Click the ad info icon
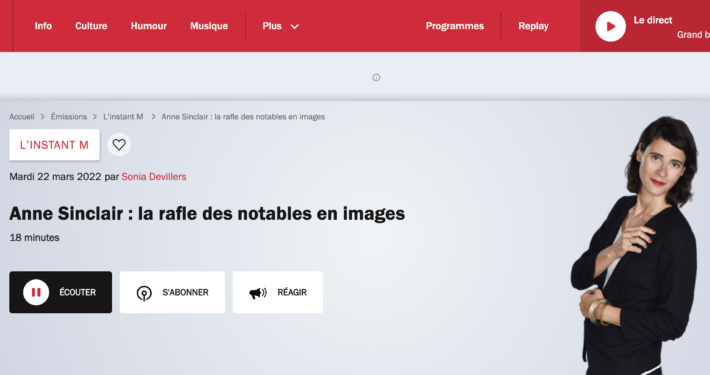 click(376, 77)
